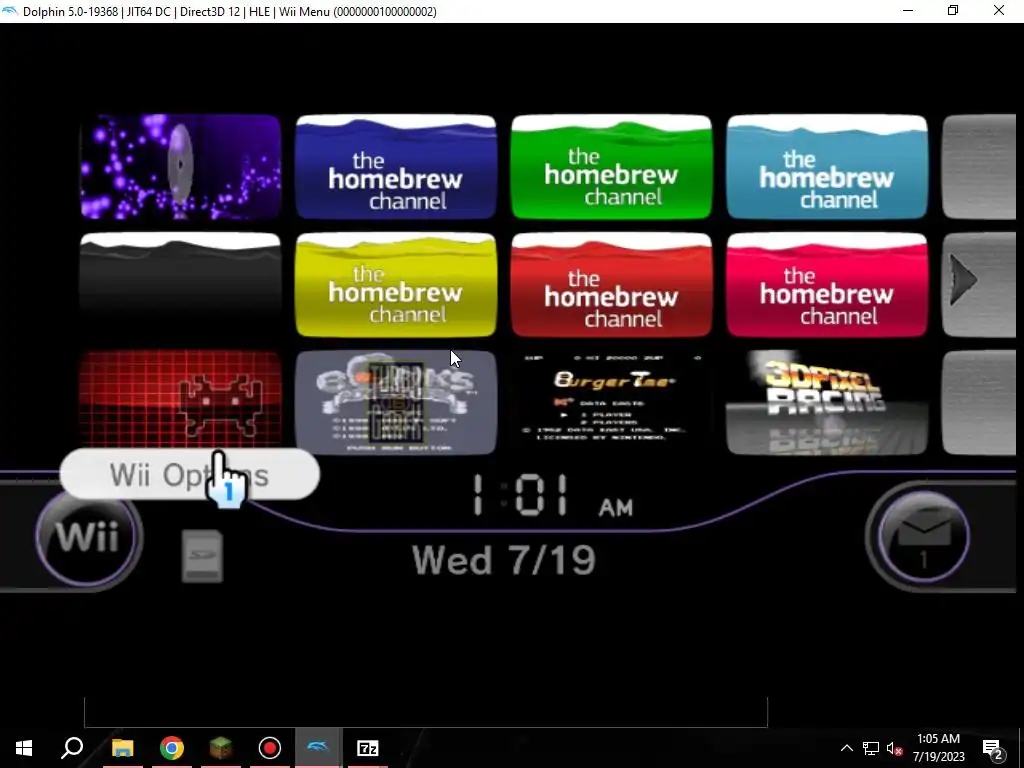Open the BurgerTime game channel
Viewport: 1024px width, 768px height.
[x=611, y=402]
